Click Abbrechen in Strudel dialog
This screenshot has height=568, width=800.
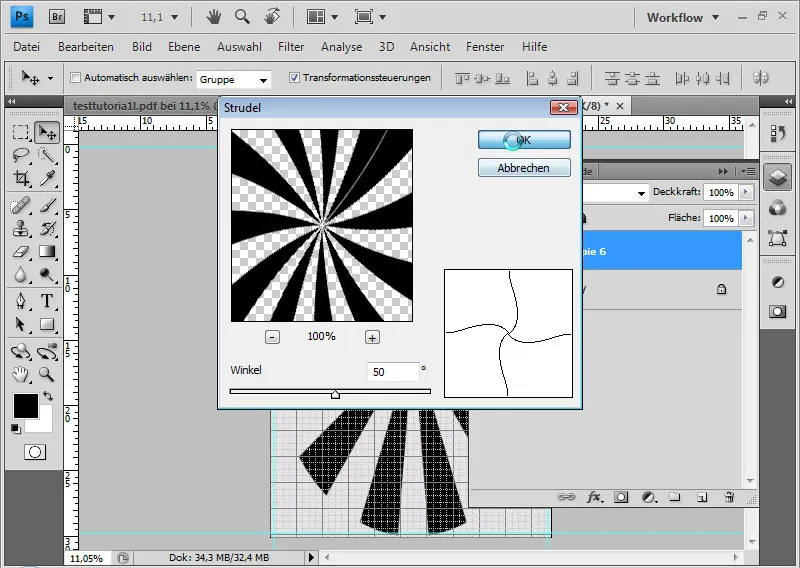(524, 167)
